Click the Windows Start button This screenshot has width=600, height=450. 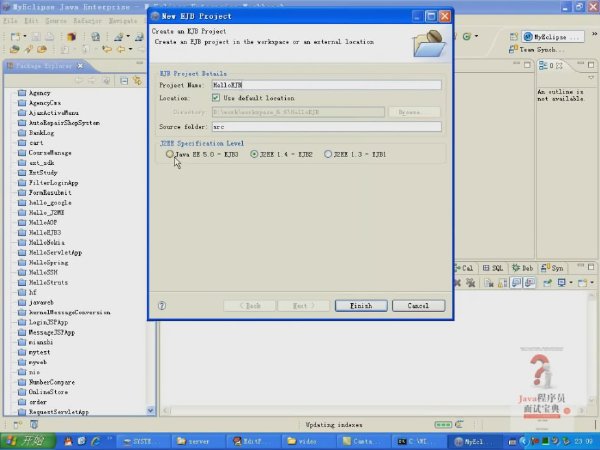[28, 441]
